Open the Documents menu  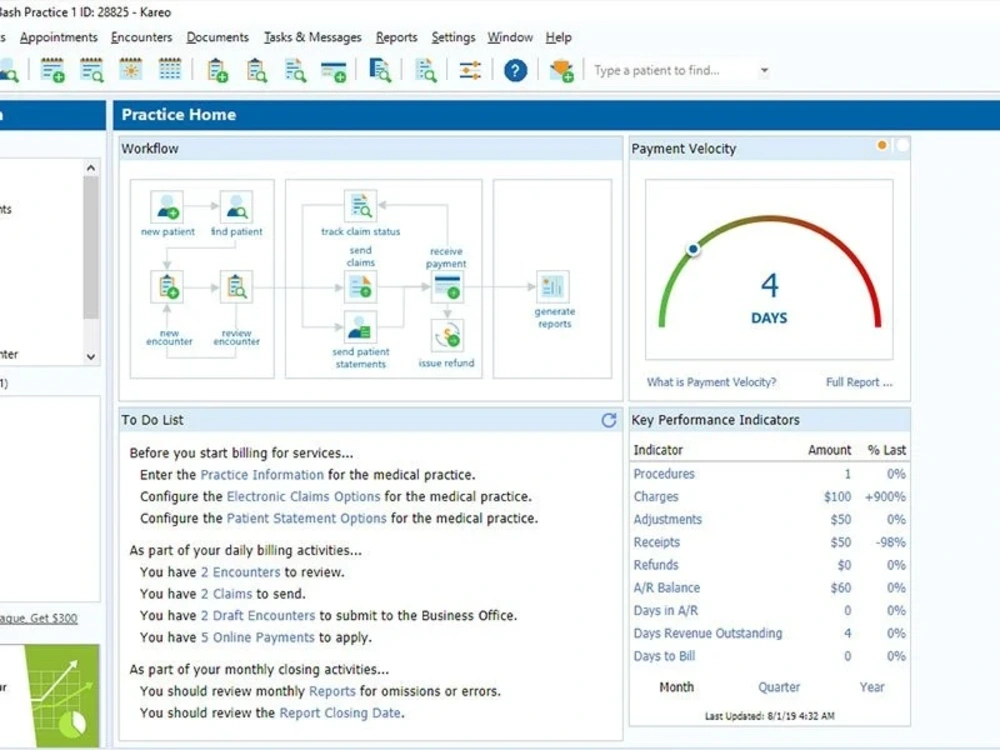217,38
